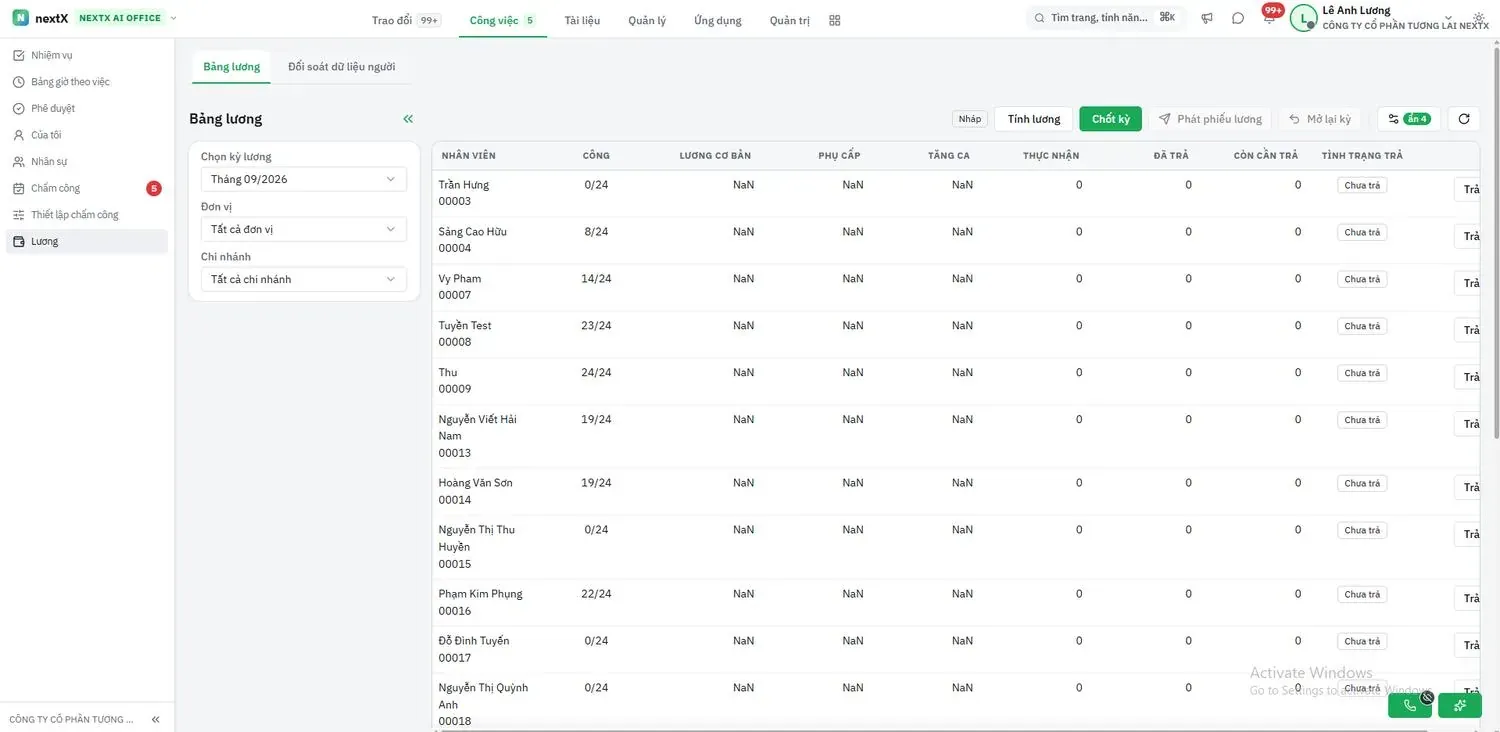Open the apps grid icon beside Quản trị
This screenshot has height=732, width=1500.
pos(835,20)
